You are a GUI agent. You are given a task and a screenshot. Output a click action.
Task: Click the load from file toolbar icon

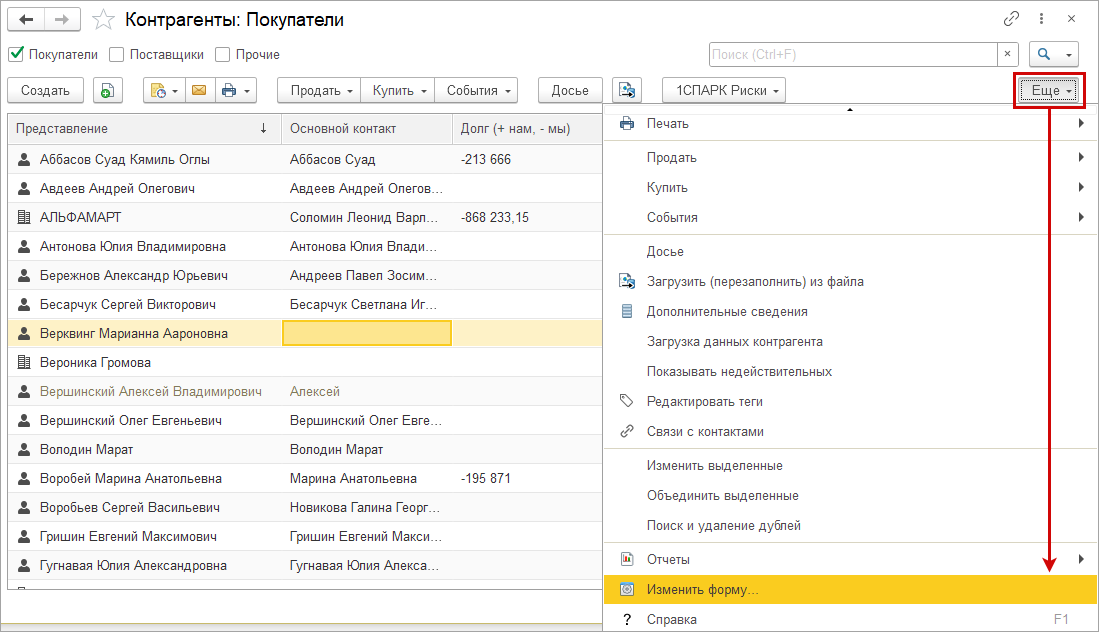tap(627, 90)
